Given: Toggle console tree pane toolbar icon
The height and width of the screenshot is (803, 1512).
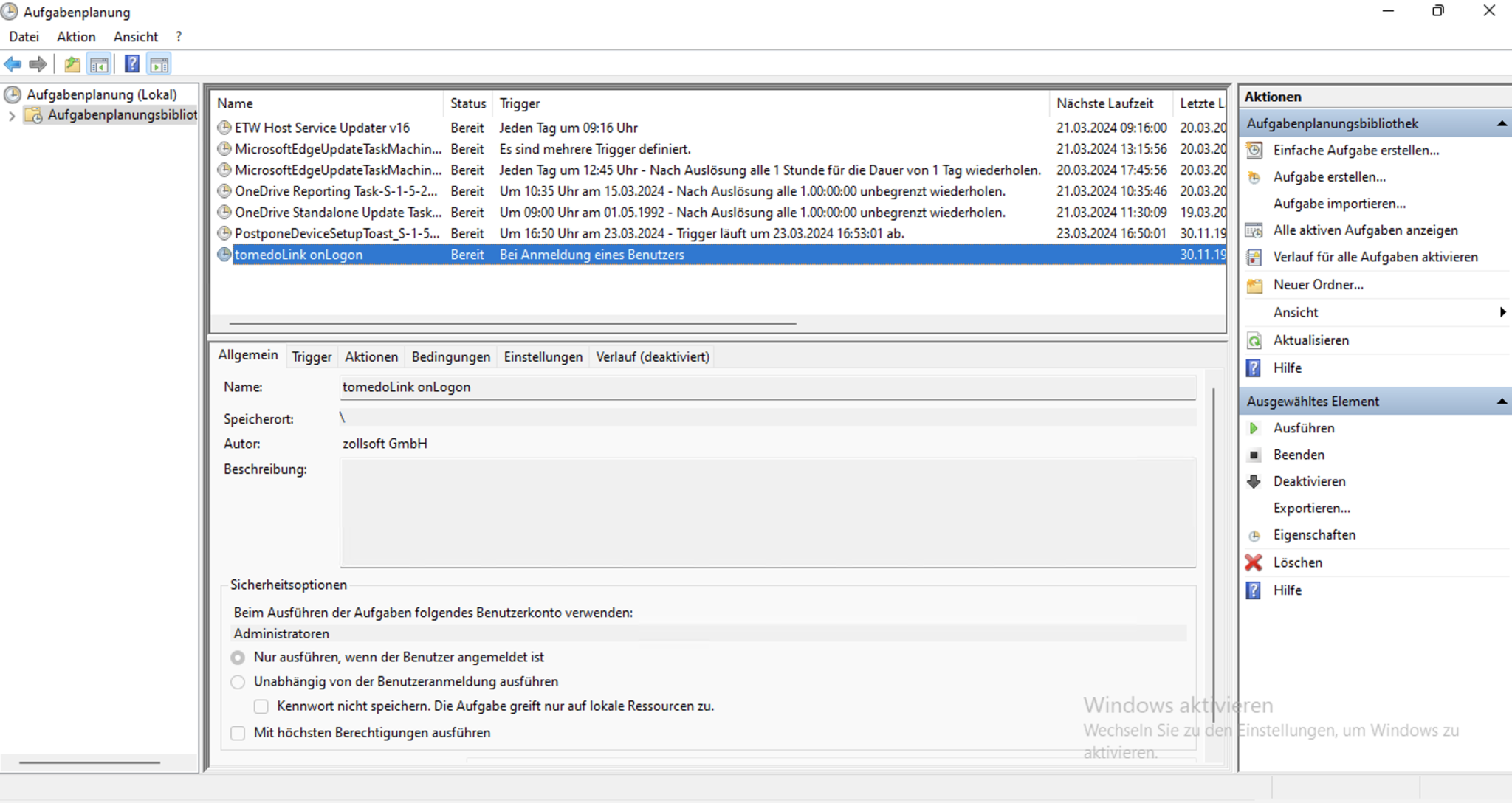Looking at the screenshot, I should [99, 64].
